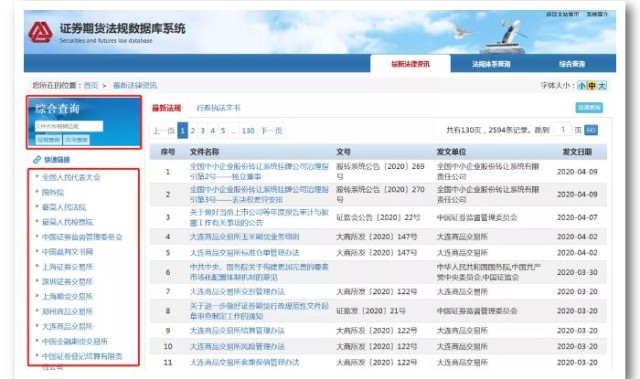Open 大连商品交易所交割管理办法 document

pyautogui.click(x=237, y=292)
